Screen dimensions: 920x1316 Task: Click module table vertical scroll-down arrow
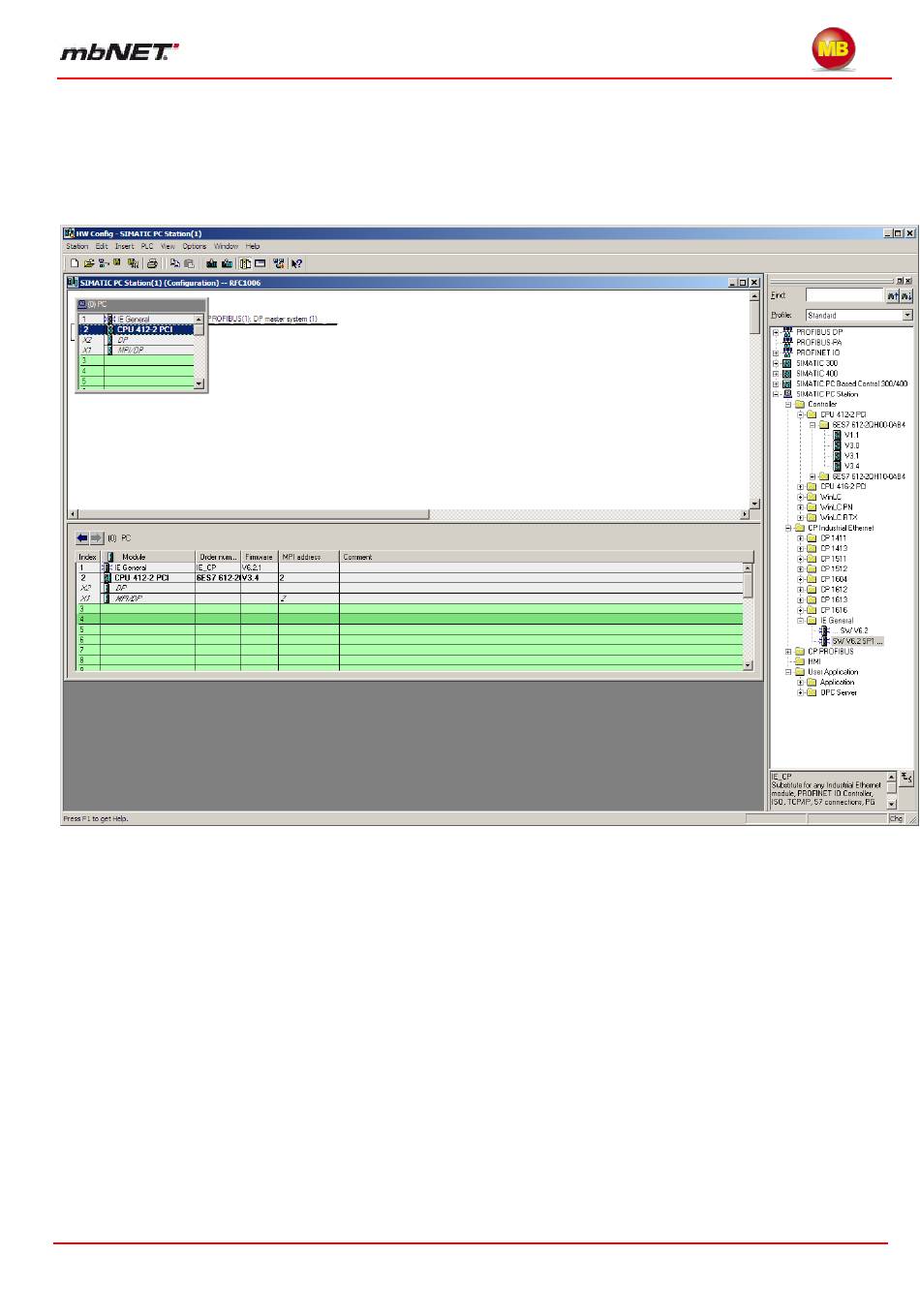[748, 665]
